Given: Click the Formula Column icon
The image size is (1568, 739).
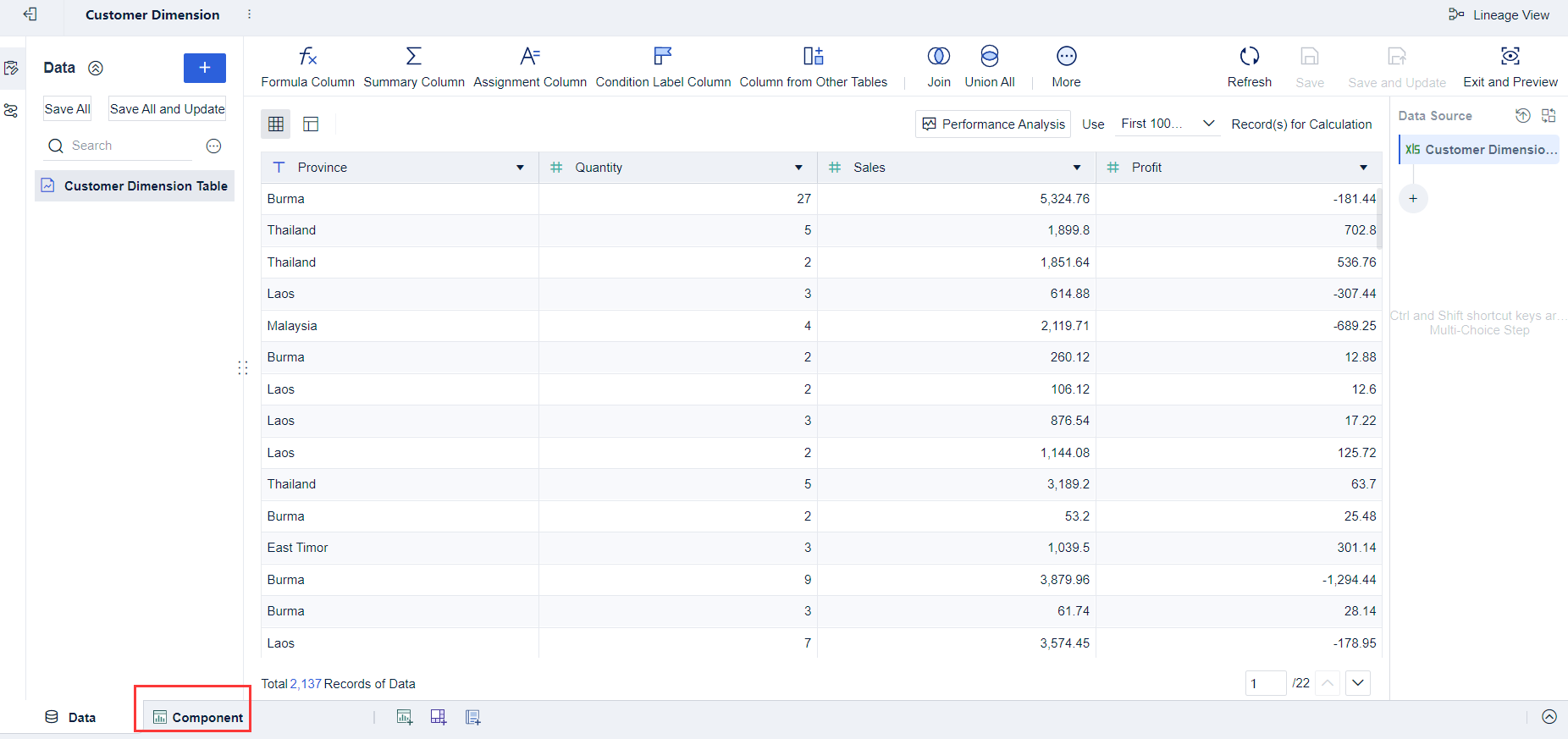Looking at the screenshot, I should pyautogui.click(x=307, y=57).
